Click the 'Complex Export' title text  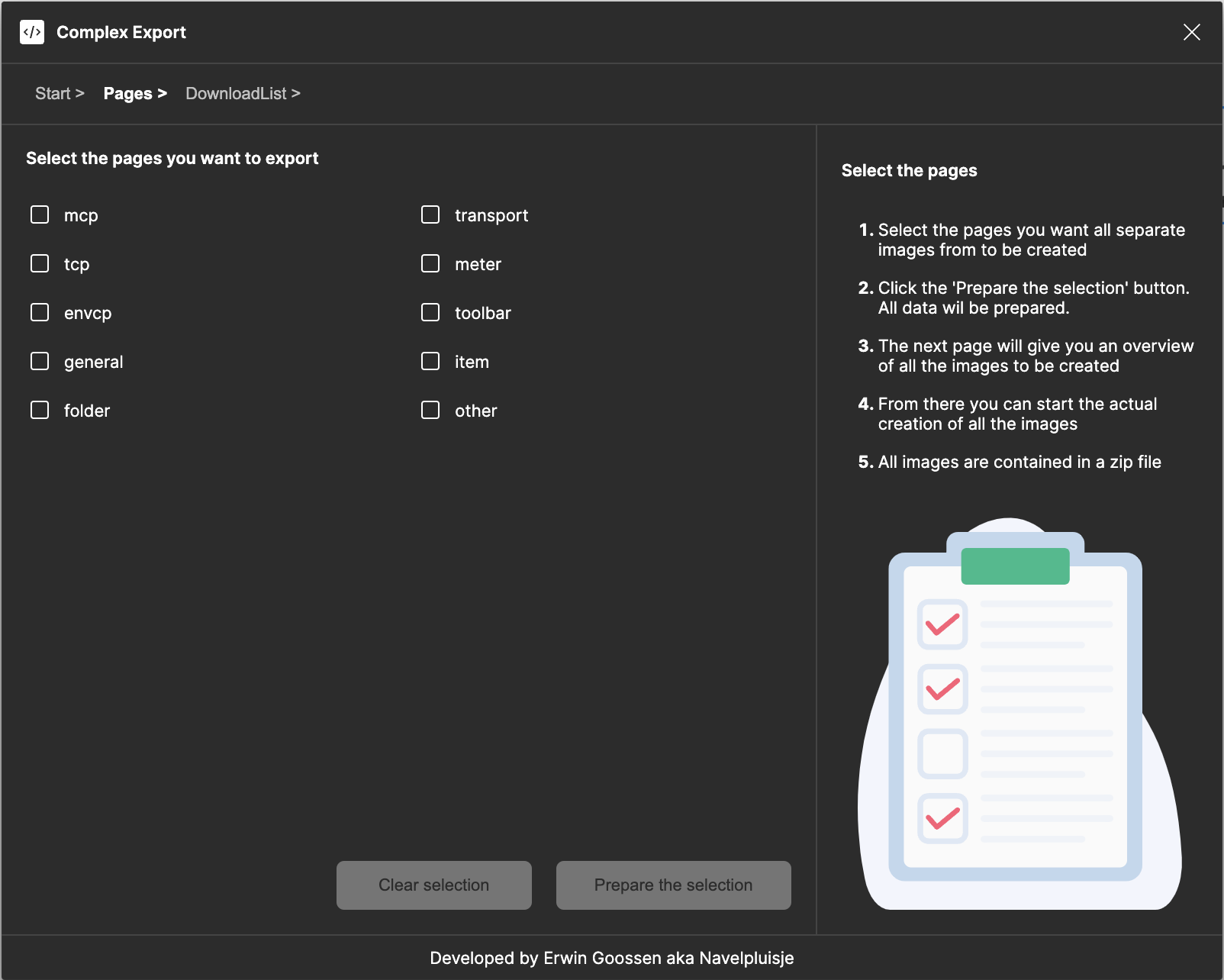pos(121,32)
